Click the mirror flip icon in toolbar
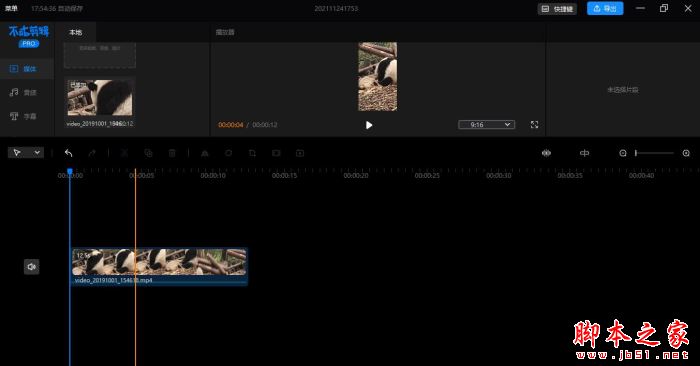The height and width of the screenshot is (366, 700). tap(204, 153)
